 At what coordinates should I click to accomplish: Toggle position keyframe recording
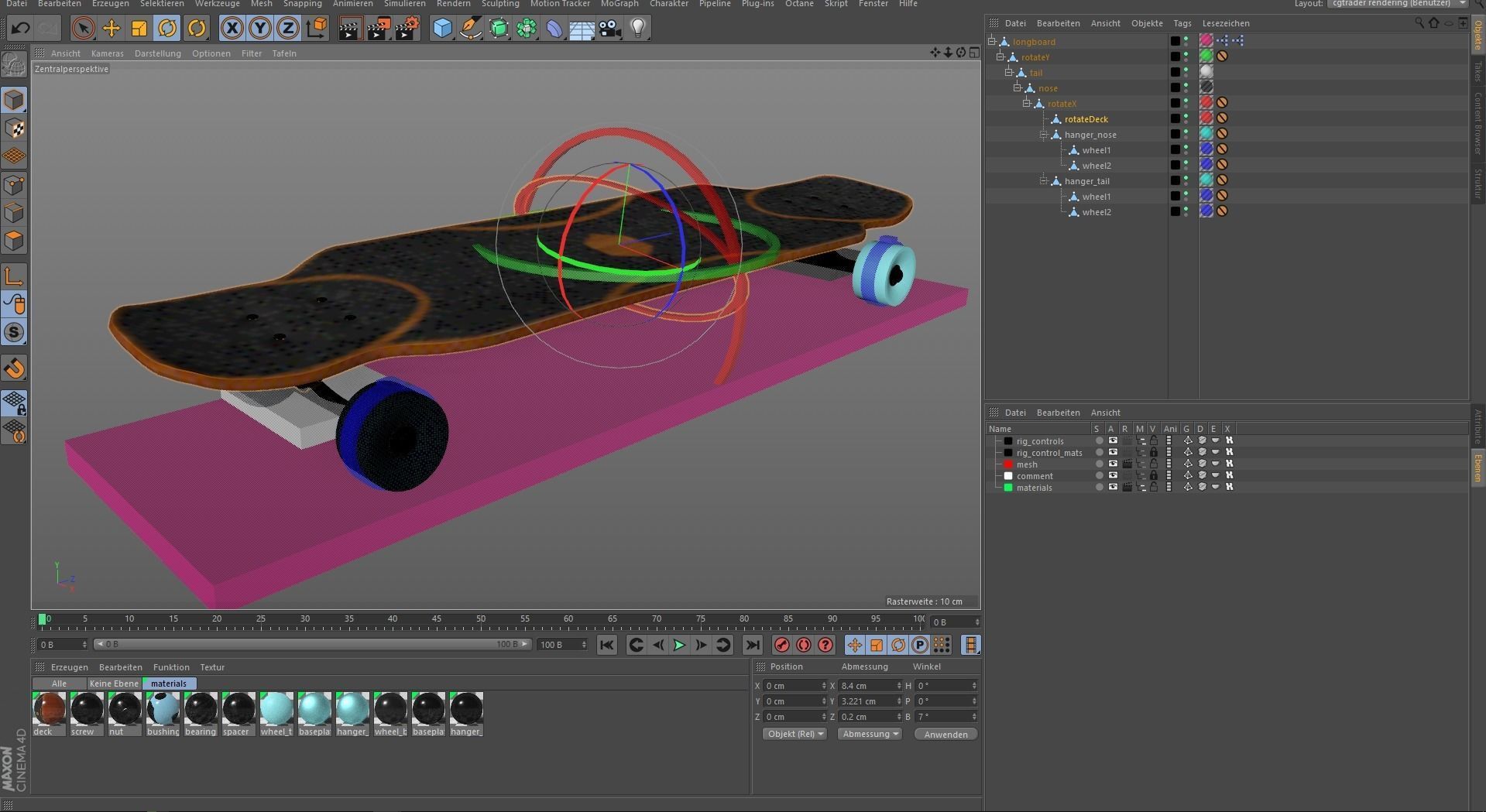855,645
